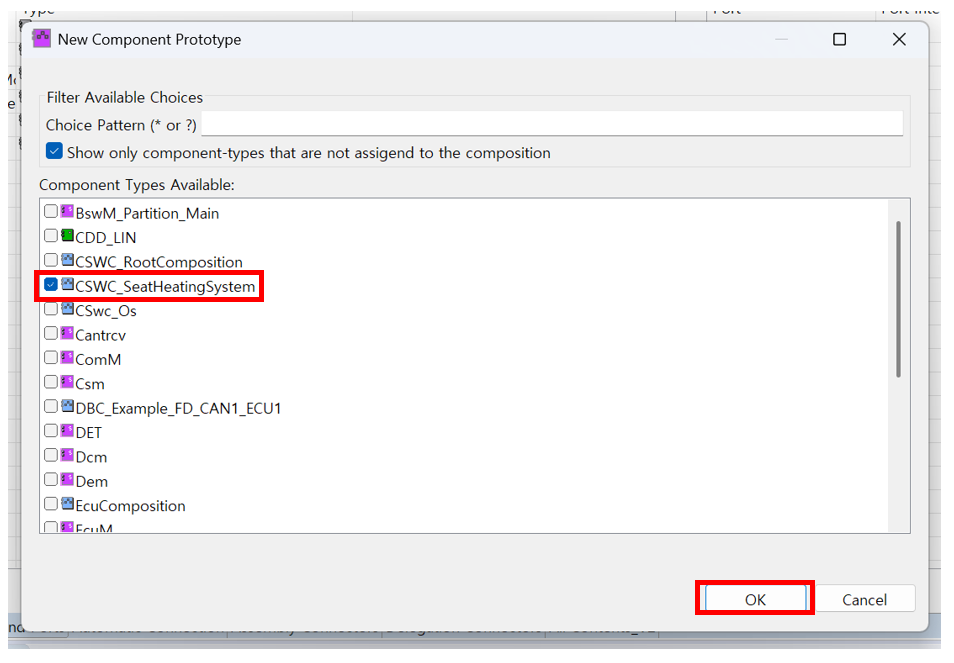The image size is (954, 663).
Task: Click the CSwc_Os component icon
Action: (x=67, y=310)
